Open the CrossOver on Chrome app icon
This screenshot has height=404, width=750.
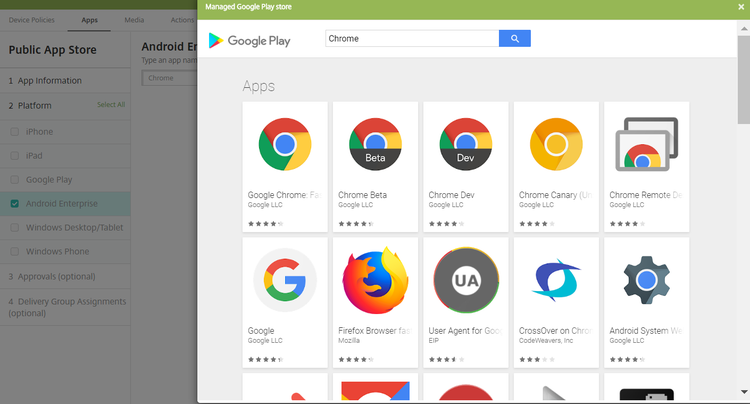point(556,280)
